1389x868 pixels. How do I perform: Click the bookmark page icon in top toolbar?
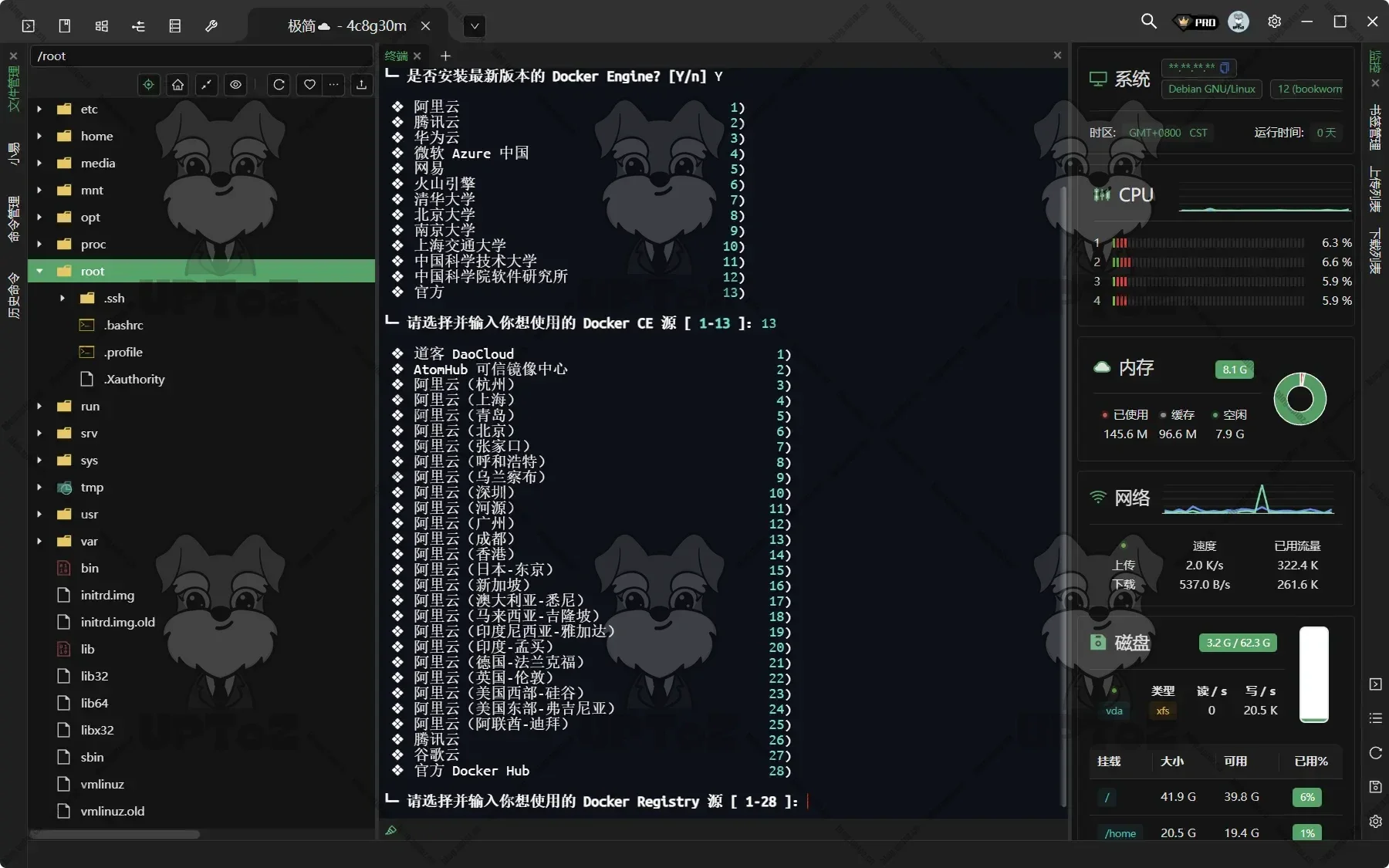click(65, 25)
